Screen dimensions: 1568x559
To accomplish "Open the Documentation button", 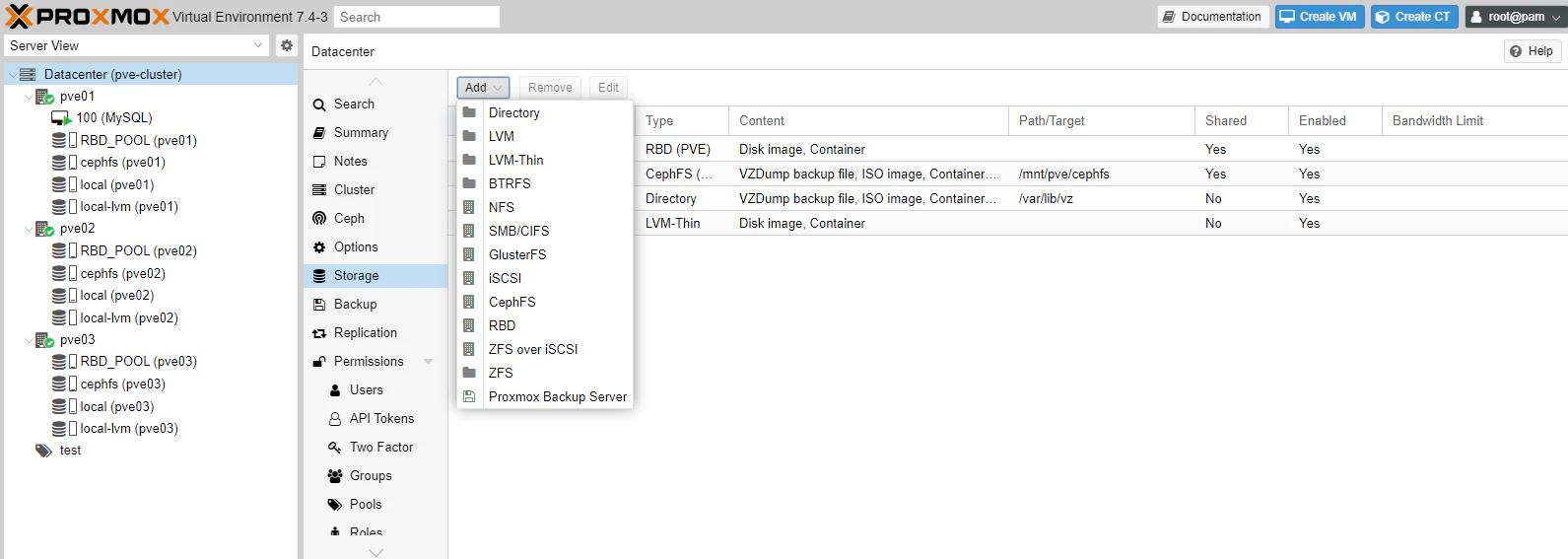I will (x=1213, y=17).
